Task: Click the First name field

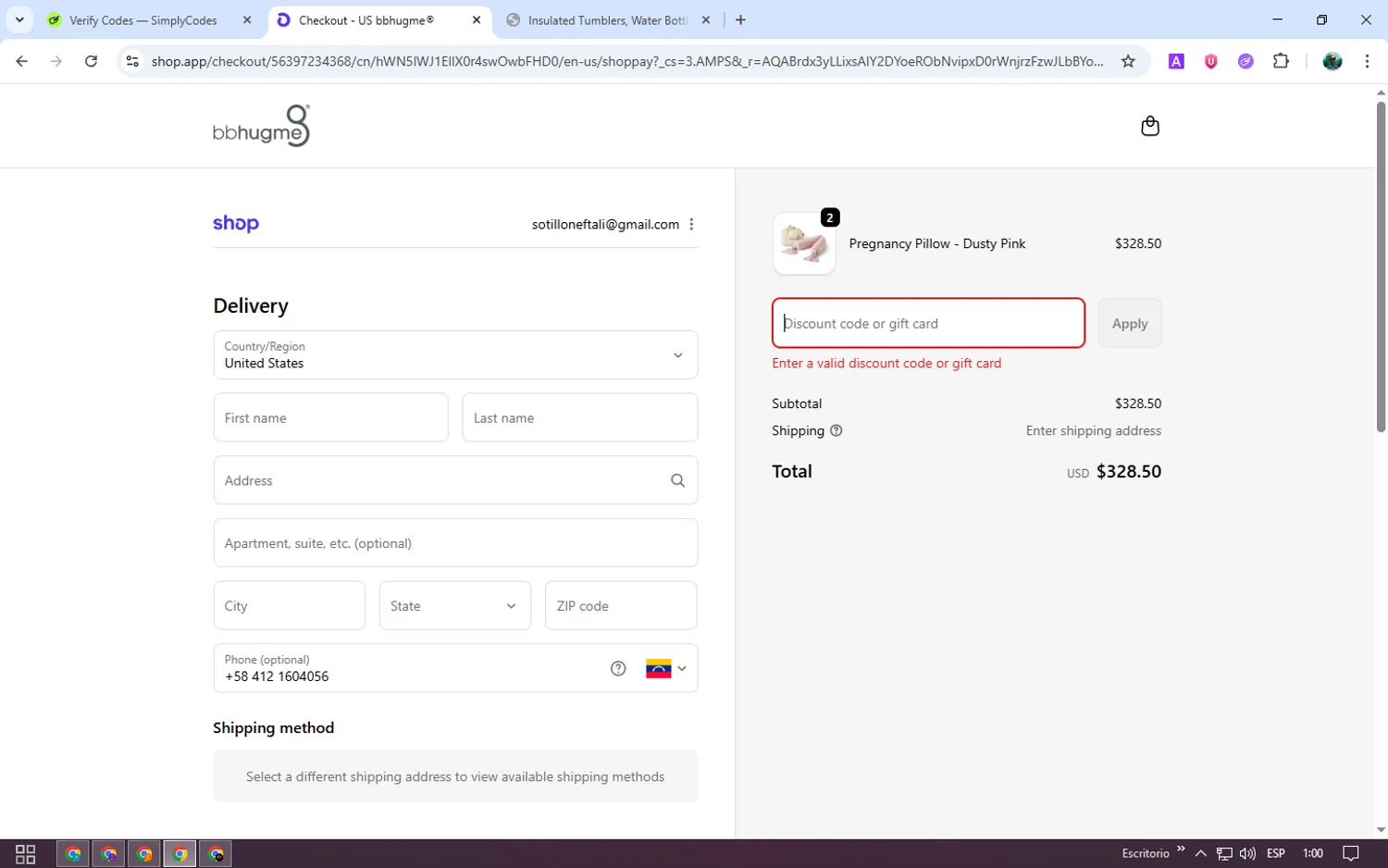Action: [x=330, y=418]
